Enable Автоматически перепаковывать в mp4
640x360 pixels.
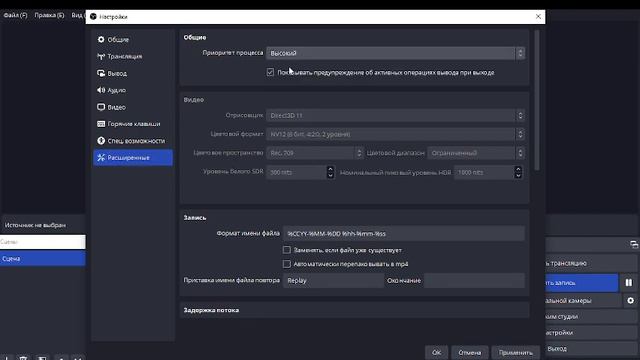coord(287,264)
